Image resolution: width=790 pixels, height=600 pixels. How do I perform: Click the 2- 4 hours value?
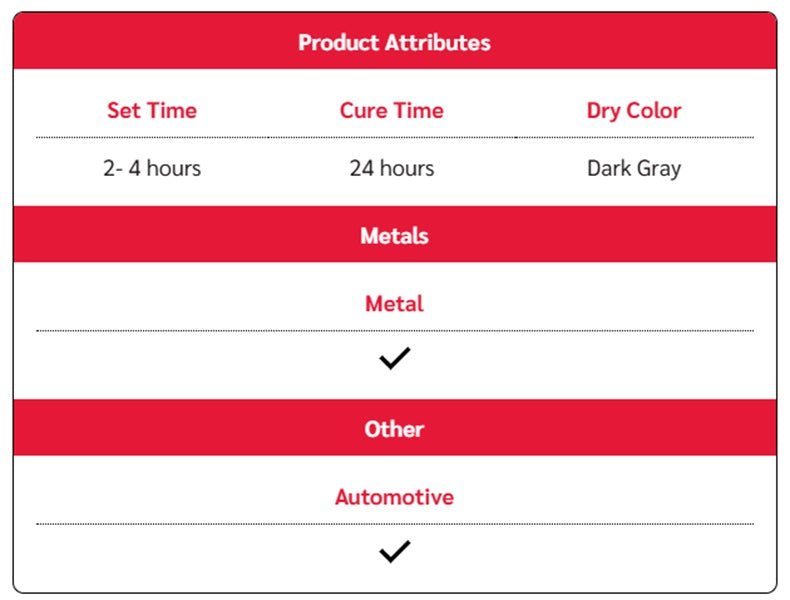pyautogui.click(x=152, y=168)
